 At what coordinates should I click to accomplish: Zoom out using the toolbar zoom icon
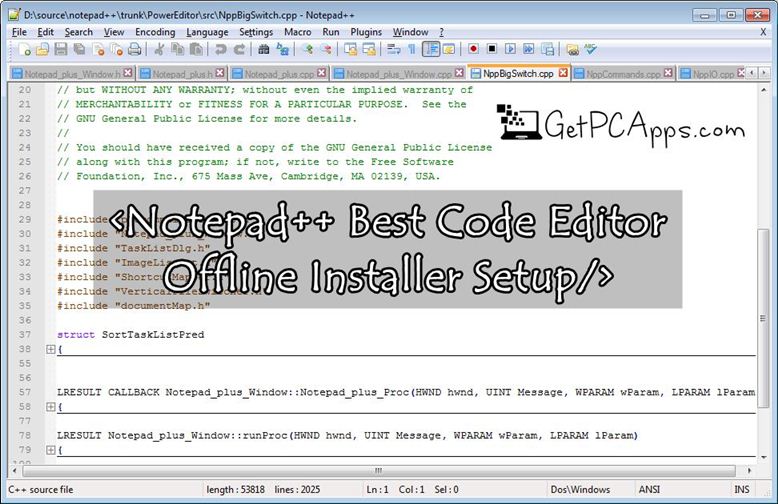326,49
